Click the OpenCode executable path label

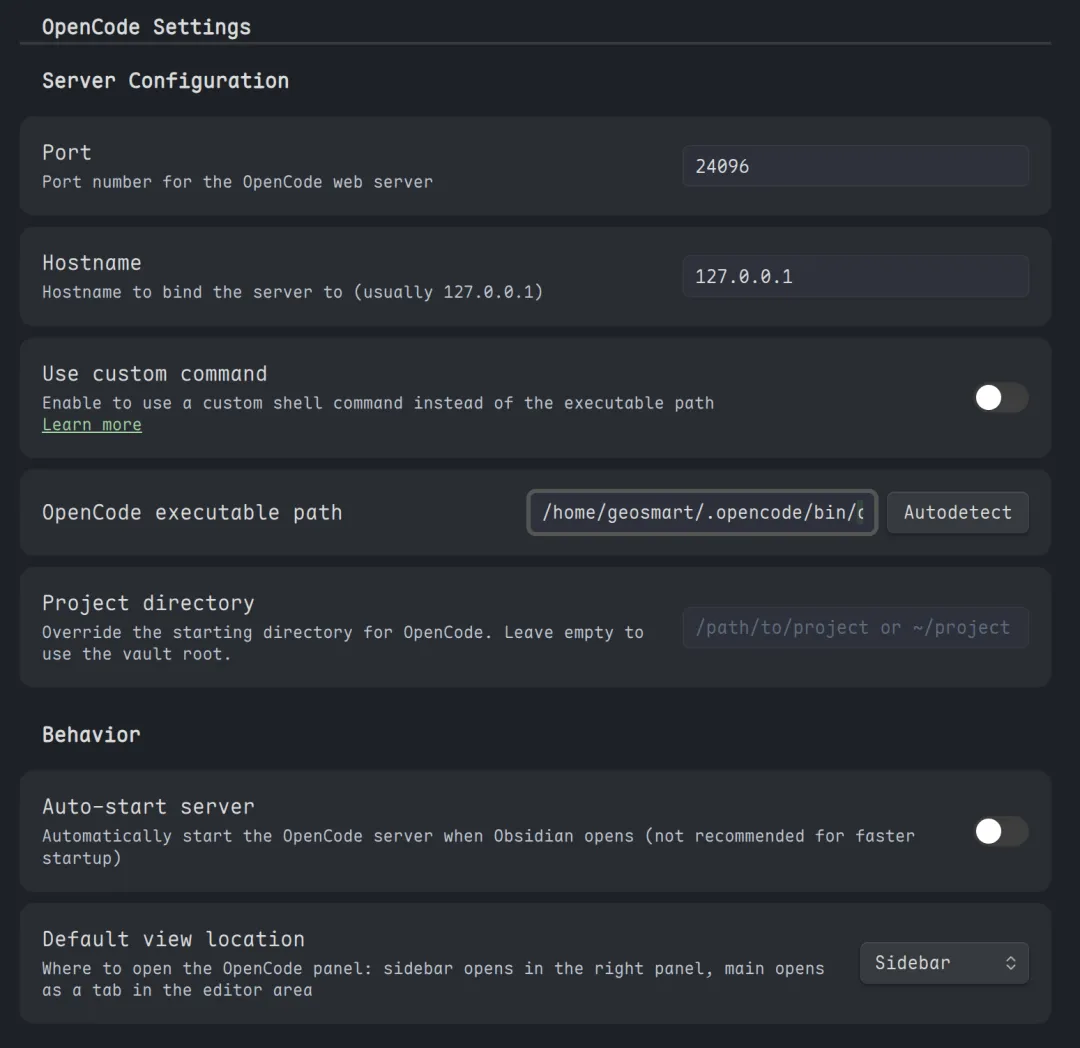[x=192, y=512]
